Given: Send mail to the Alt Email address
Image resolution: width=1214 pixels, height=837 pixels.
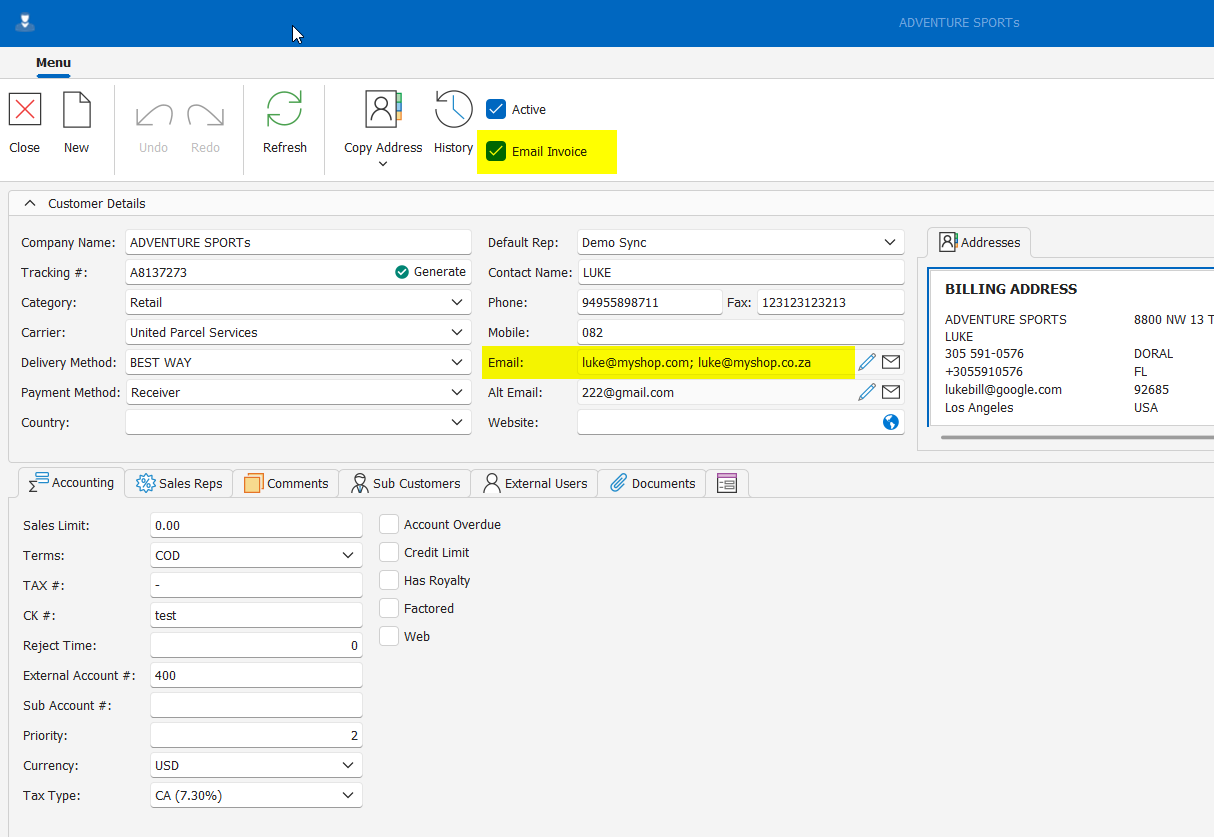Looking at the screenshot, I should pos(891,392).
